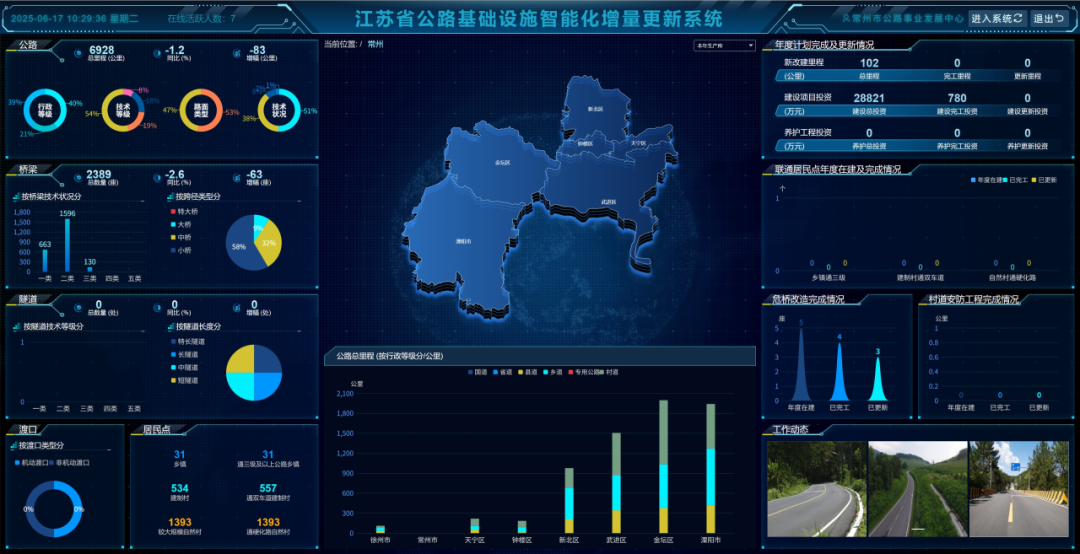Click the 大桥 cyan legend swatch

171,225
